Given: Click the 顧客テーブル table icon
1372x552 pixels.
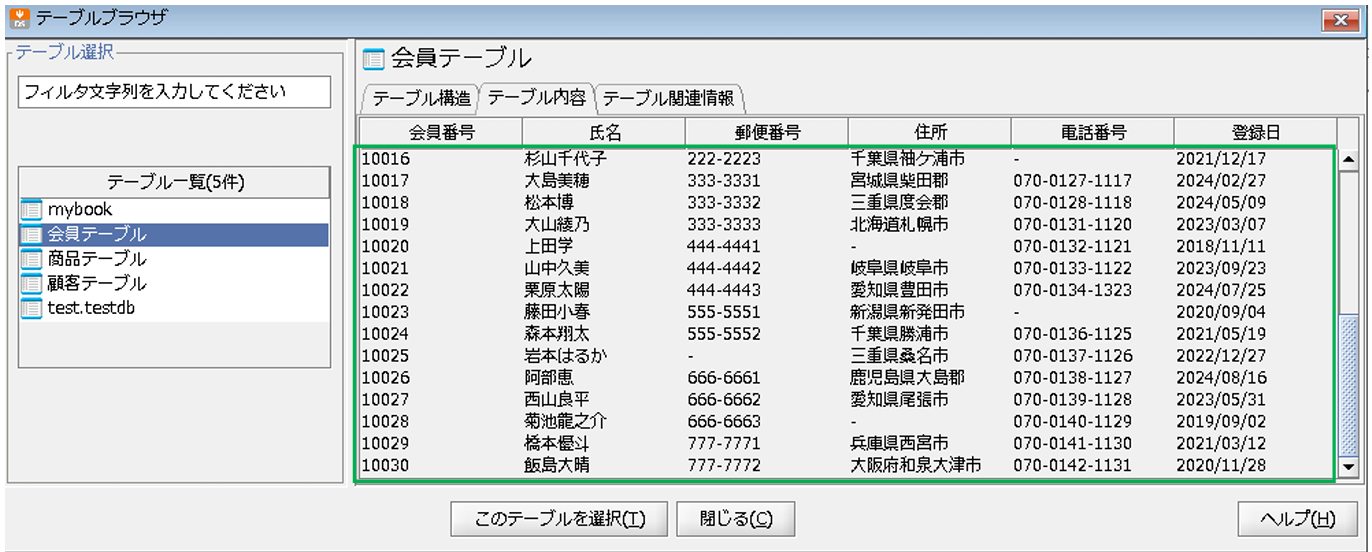Looking at the screenshot, I should click(x=31, y=283).
